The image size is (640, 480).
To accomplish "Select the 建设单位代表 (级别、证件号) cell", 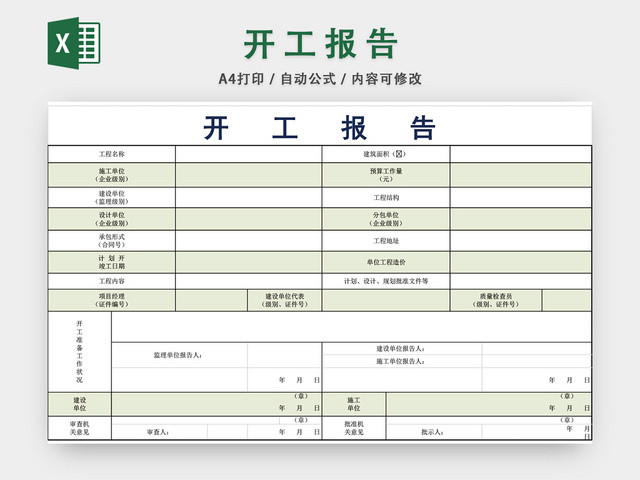I will [x=284, y=300].
